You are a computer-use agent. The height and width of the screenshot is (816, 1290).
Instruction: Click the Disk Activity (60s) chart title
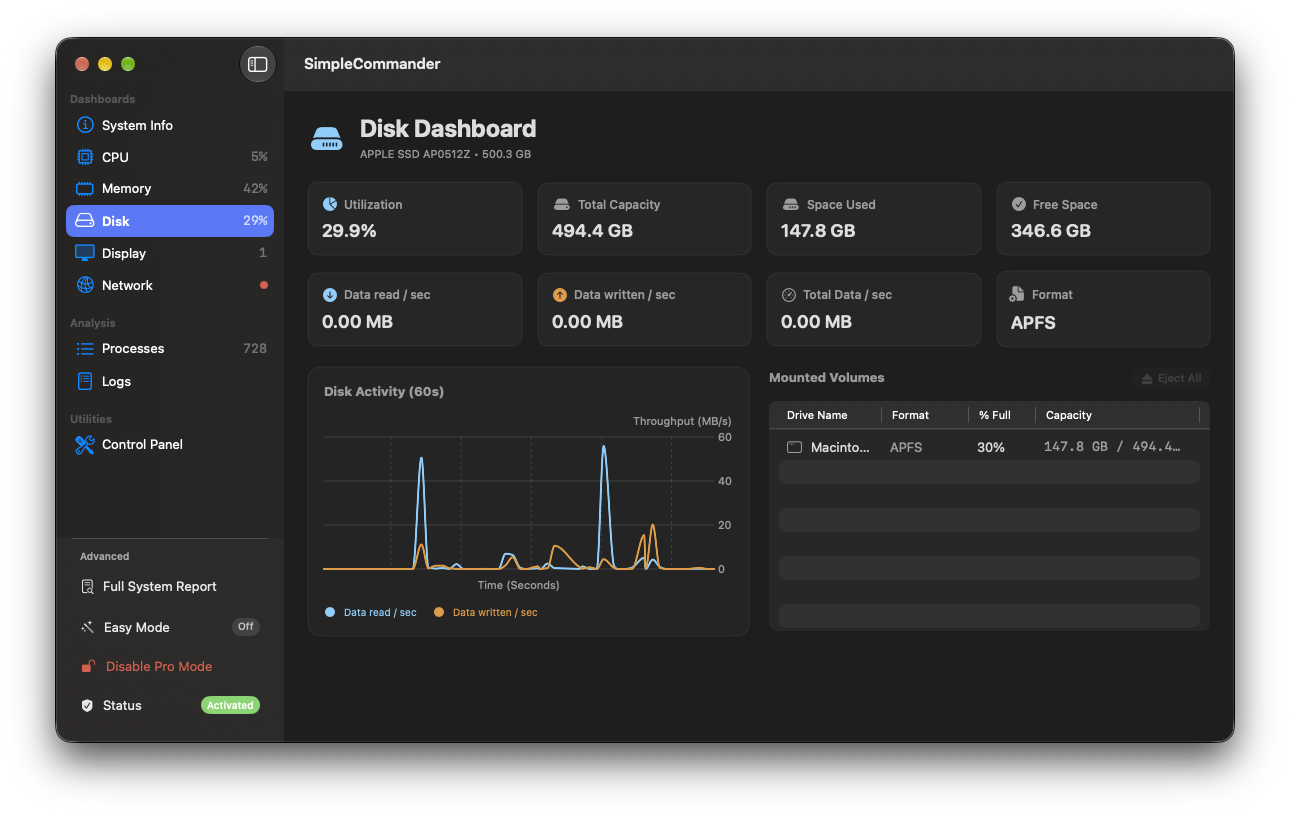coord(384,391)
